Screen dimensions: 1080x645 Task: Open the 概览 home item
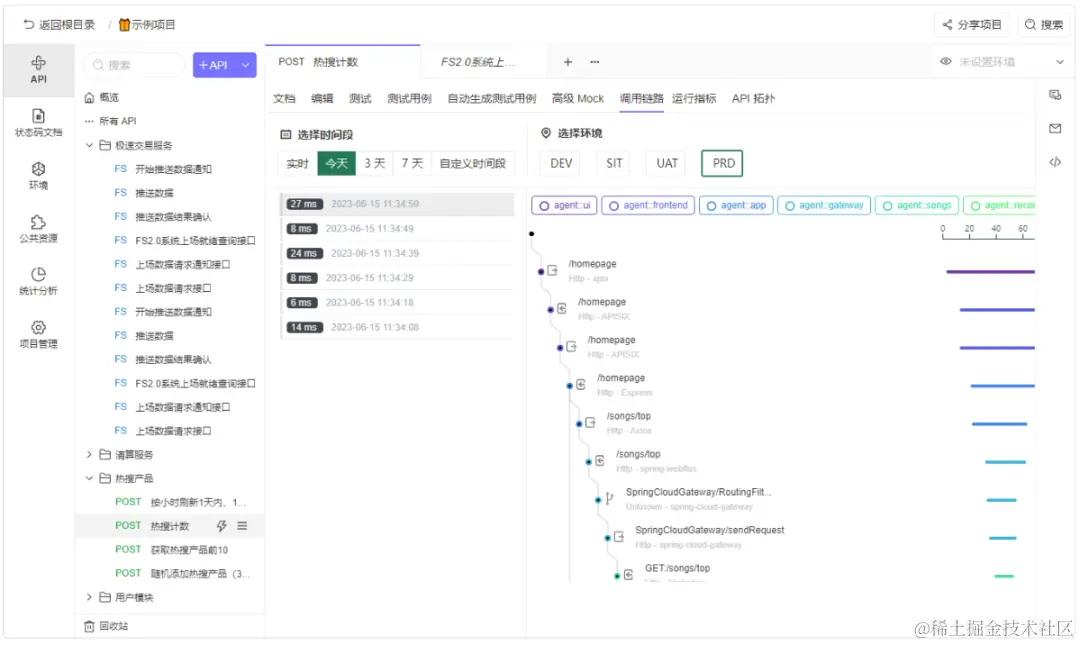coord(102,98)
